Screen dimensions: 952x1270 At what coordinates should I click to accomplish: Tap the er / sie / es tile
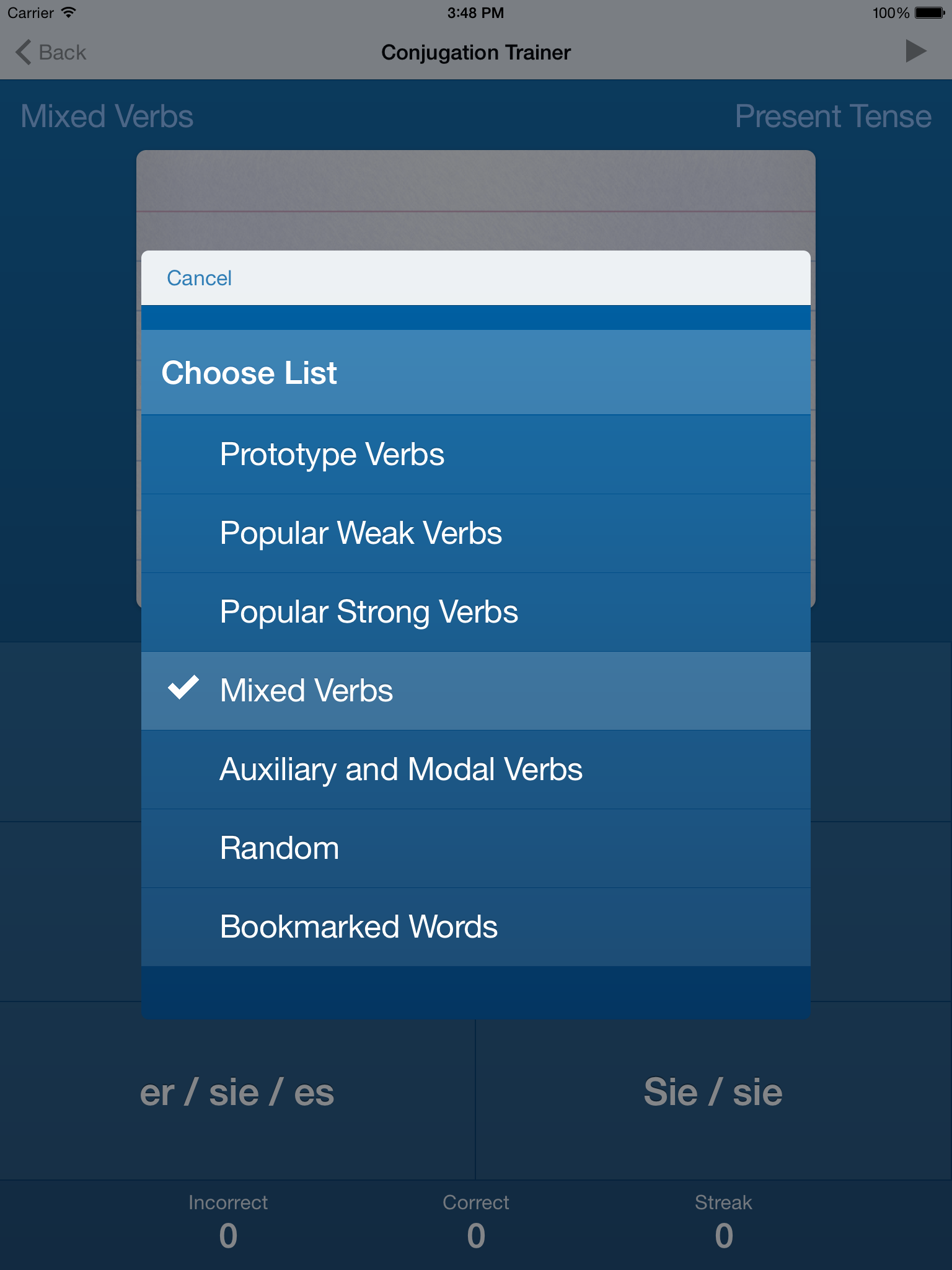coord(237,1093)
